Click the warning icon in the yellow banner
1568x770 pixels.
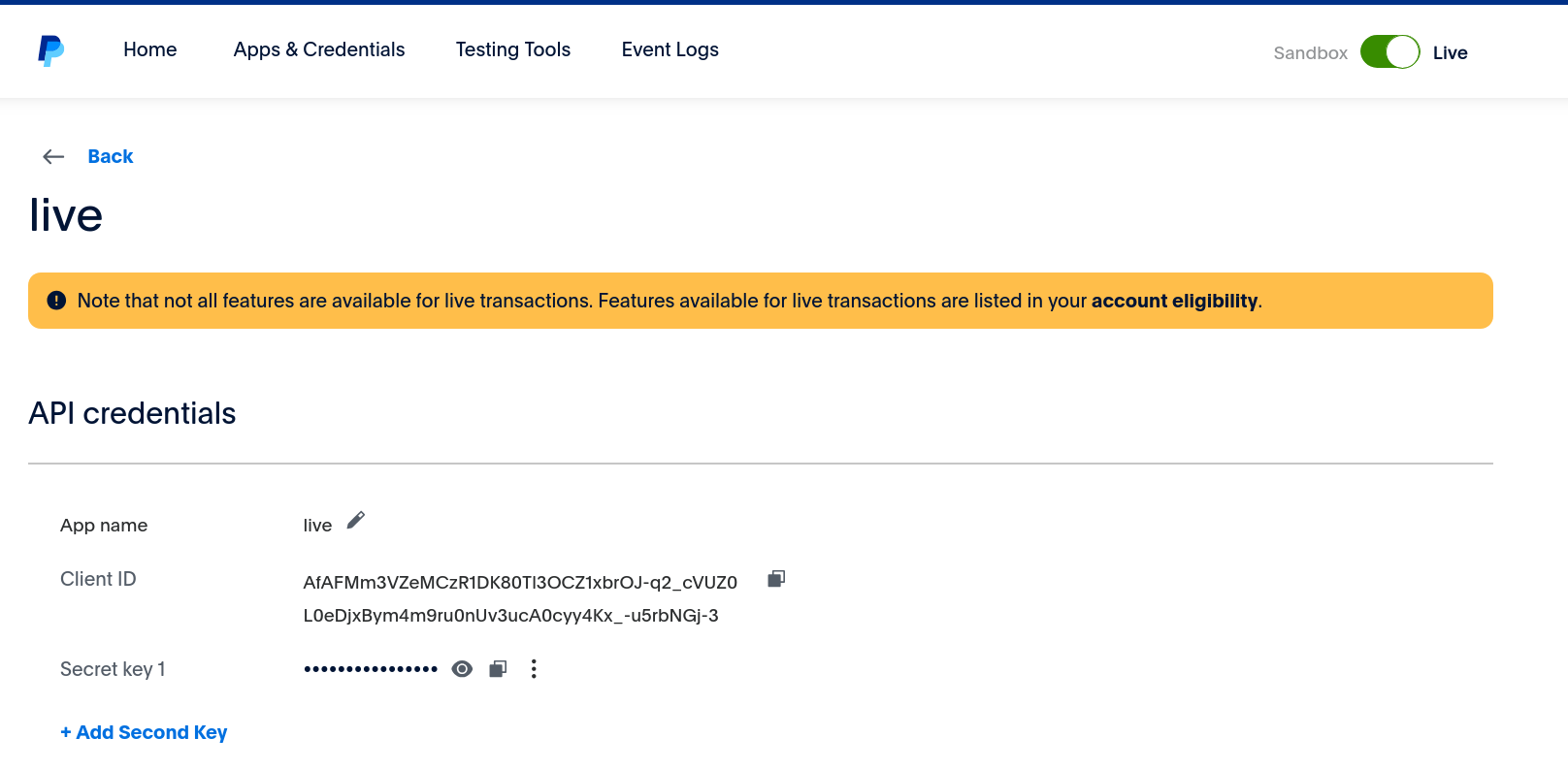click(57, 301)
